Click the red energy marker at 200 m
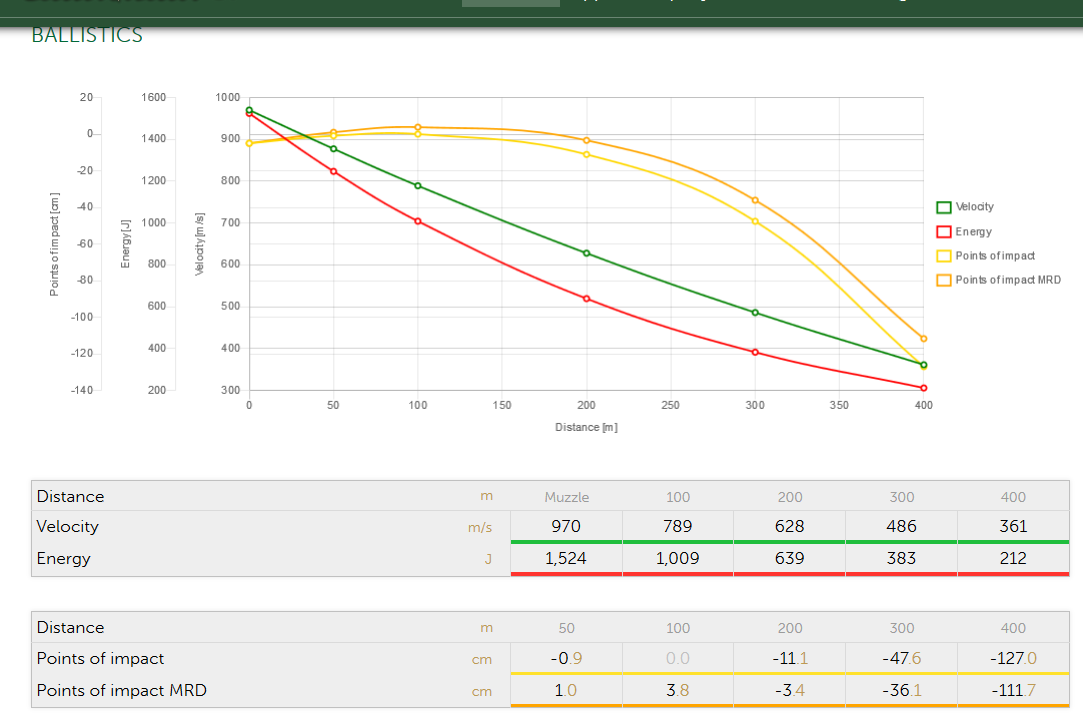This screenshot has height=727, width=1083. click(x=587, y=298)
